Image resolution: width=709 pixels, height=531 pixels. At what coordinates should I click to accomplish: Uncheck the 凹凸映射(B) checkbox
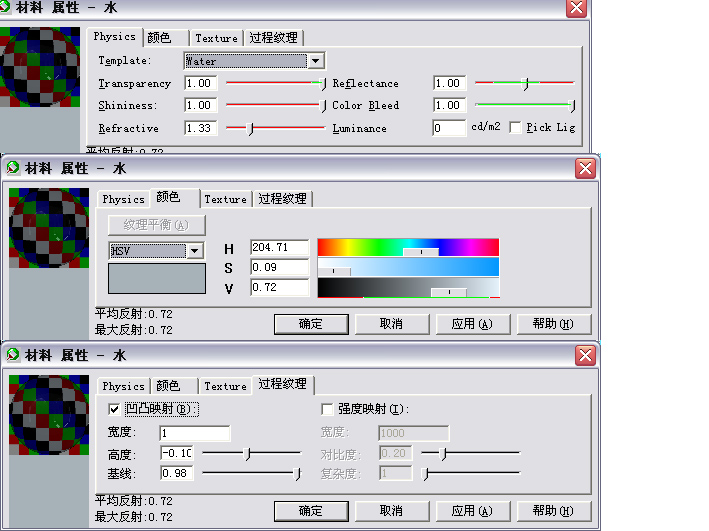coord(114,409)
